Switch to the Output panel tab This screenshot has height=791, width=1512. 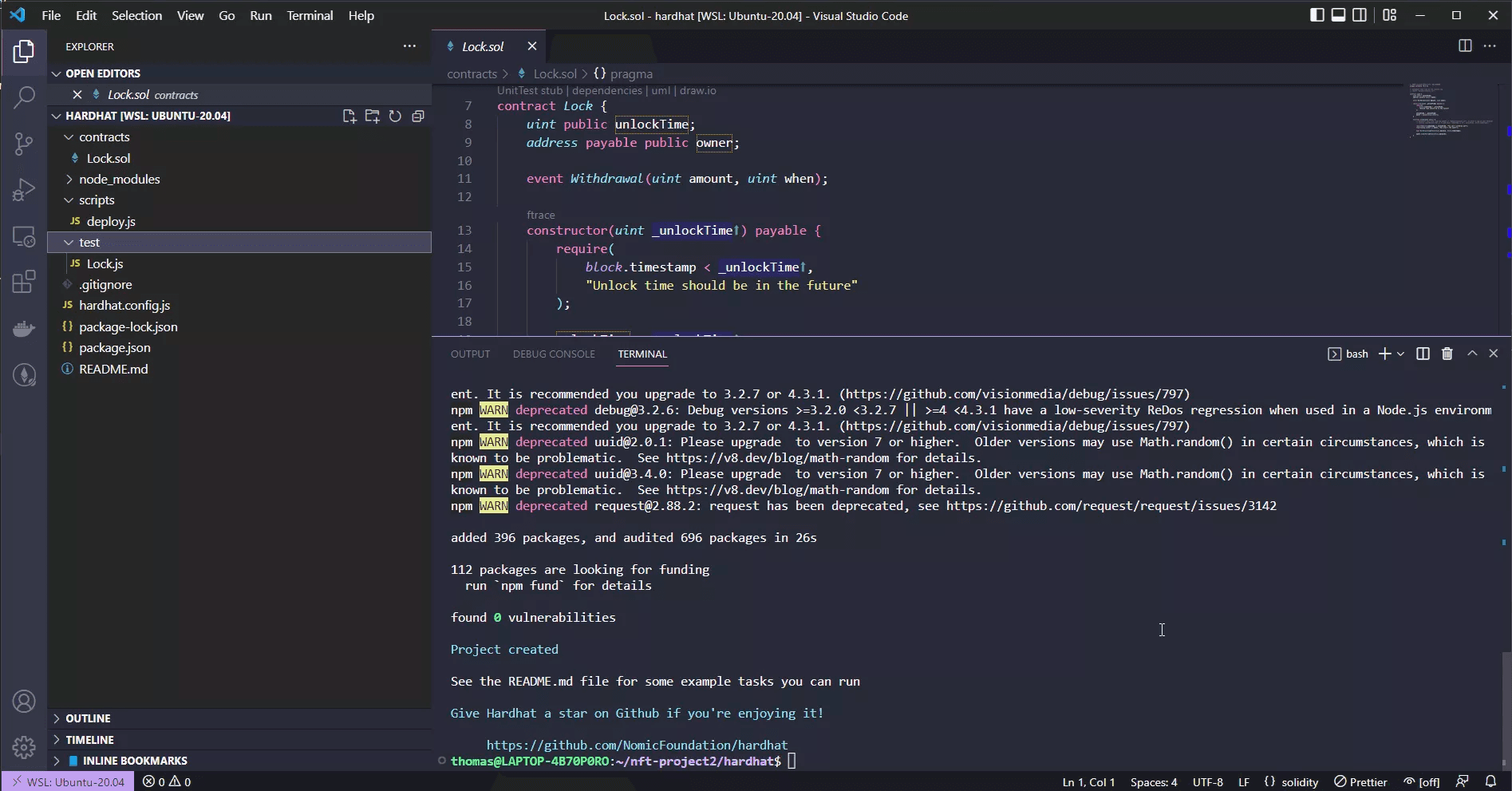pos(470,354)
